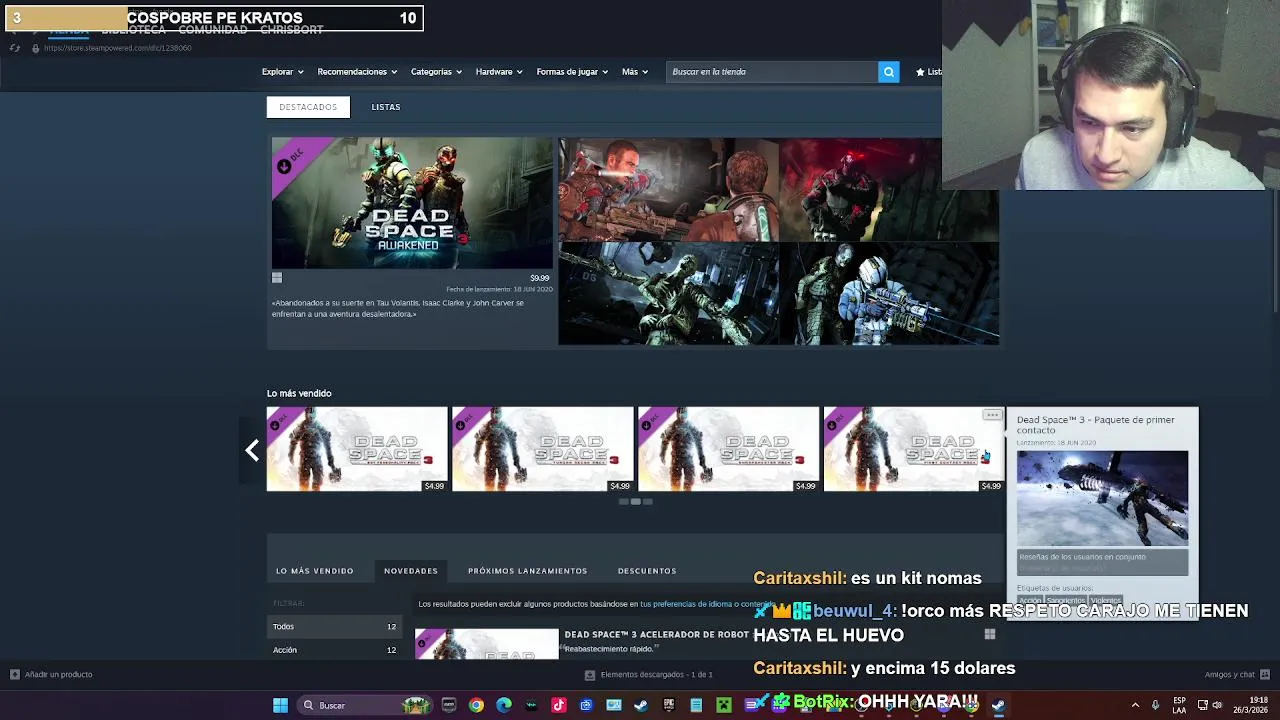Open Microsoft Edge from the taskbar
Viewport: 1280px width, 720px height.
click(x=504, y=705)
